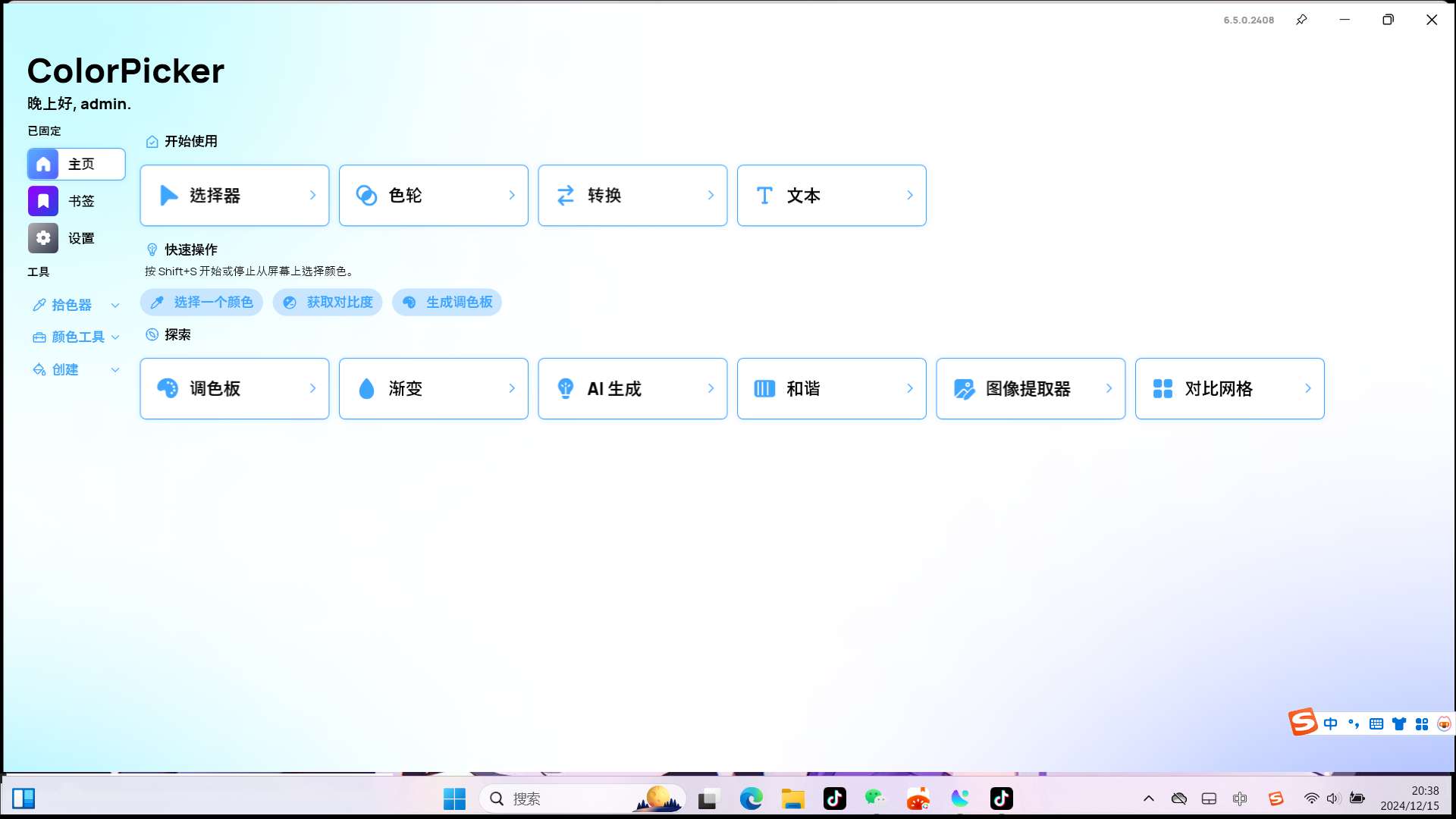Click the Sogou input 中 language toggle
1456x819 pixels.
1330,723
